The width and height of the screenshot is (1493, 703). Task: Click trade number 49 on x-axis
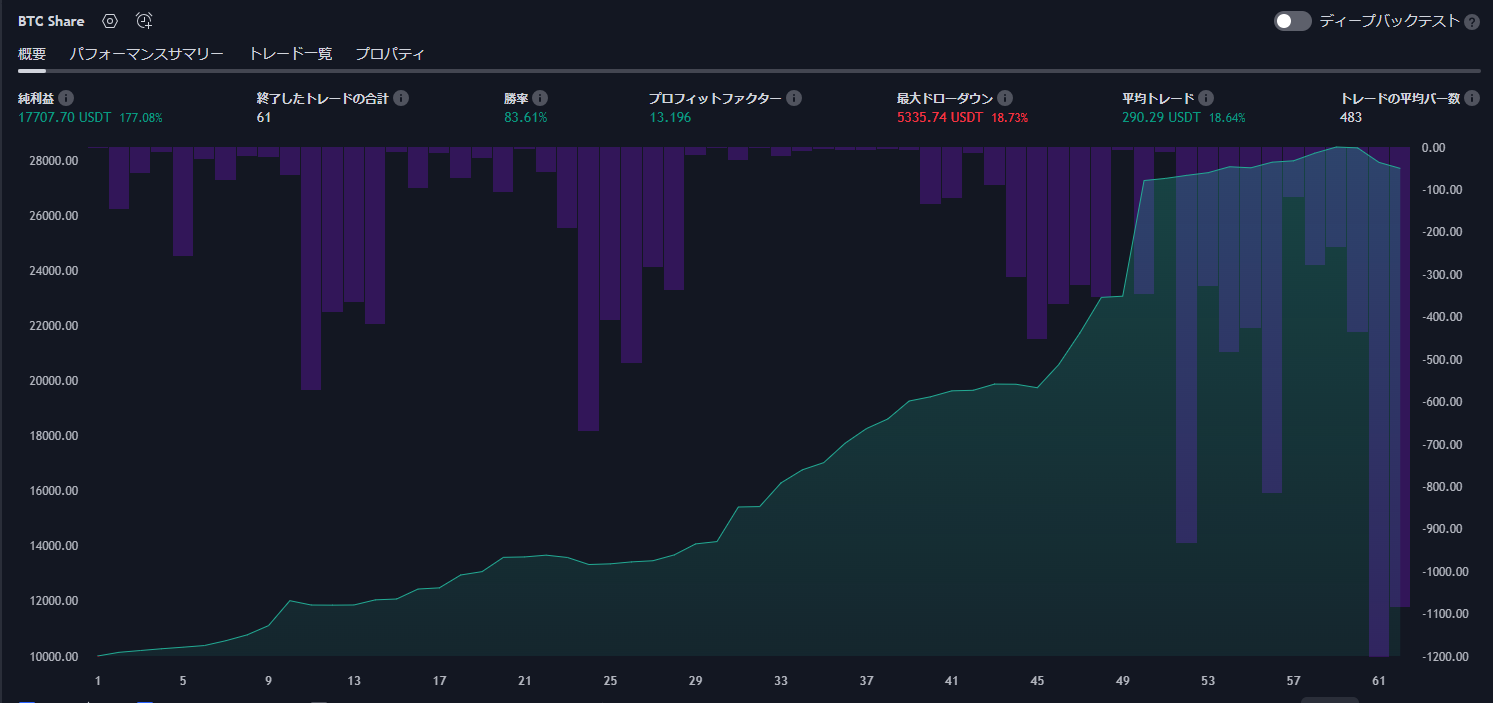click(x=1123, y=681)
